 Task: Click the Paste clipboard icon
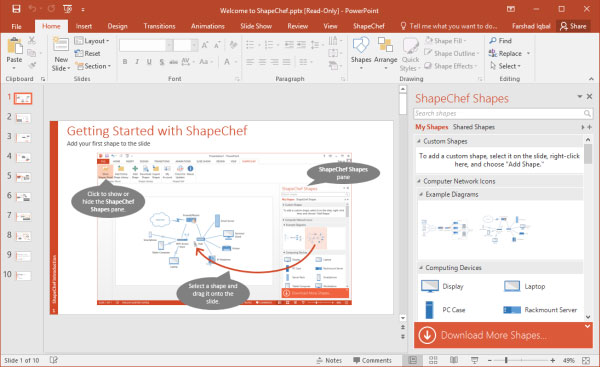14,46
